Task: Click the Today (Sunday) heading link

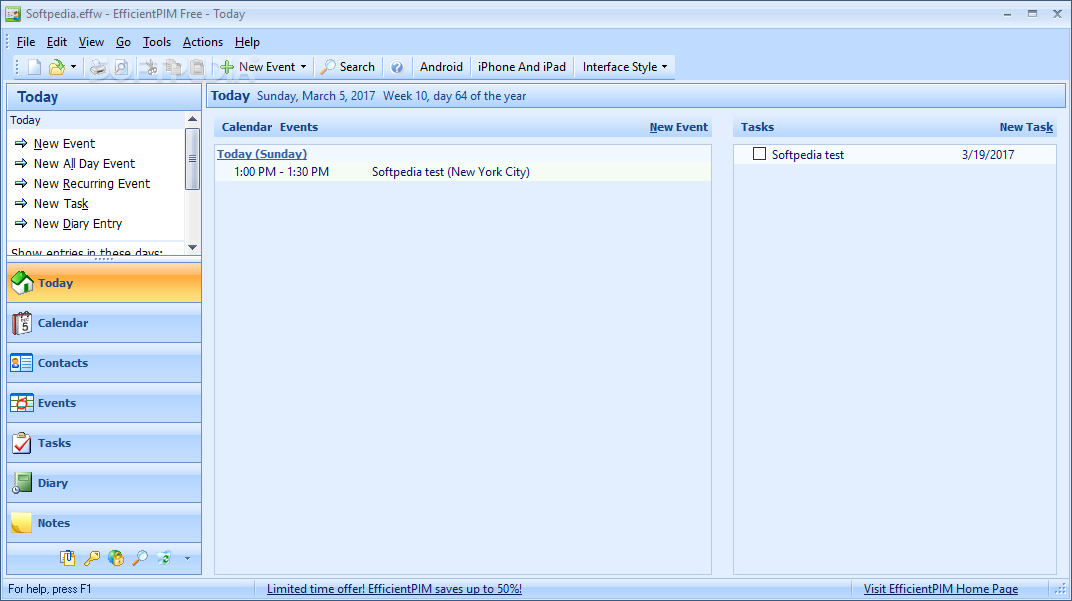Action: click(262, 154)
